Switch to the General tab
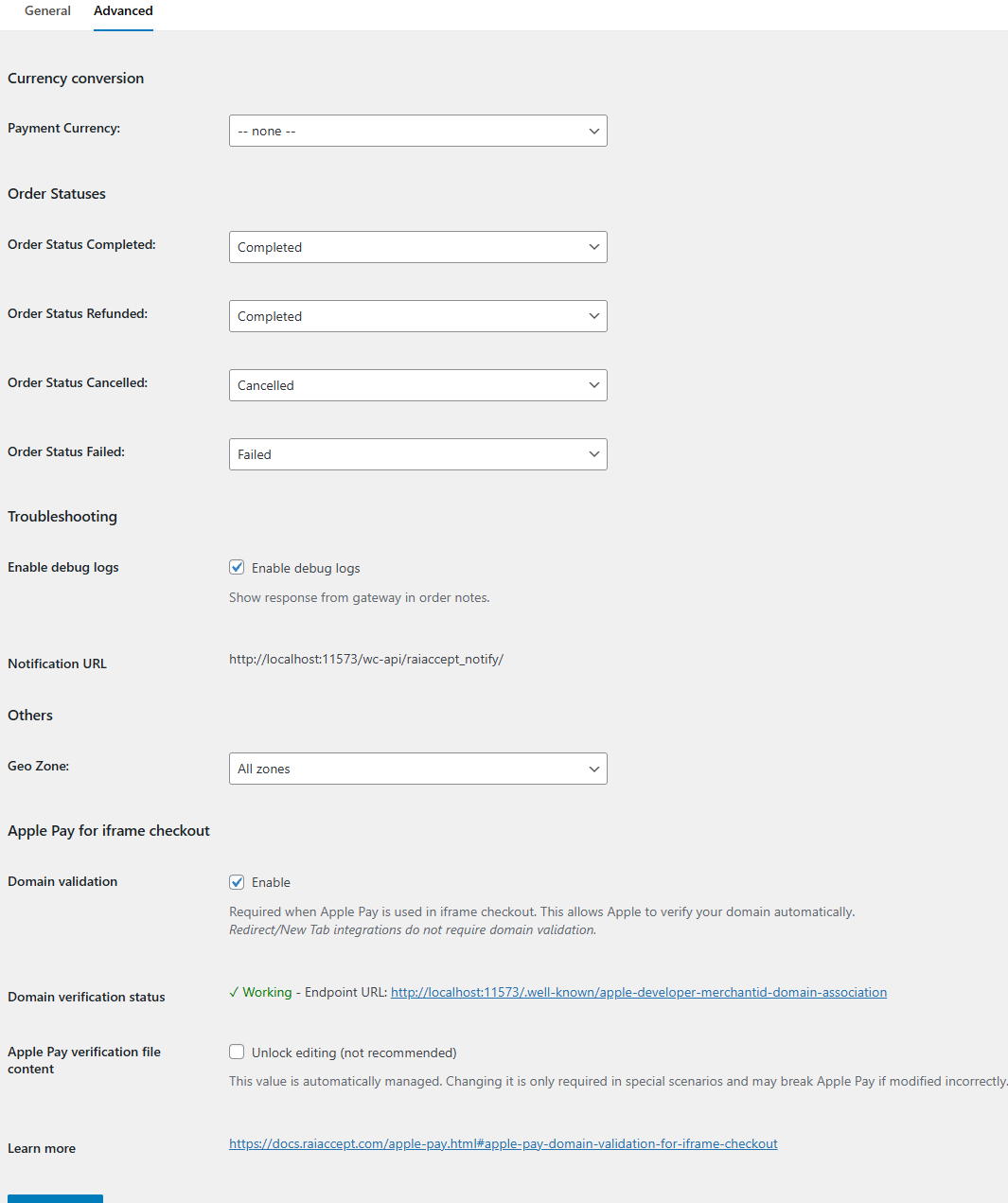 tap(47, 11)
